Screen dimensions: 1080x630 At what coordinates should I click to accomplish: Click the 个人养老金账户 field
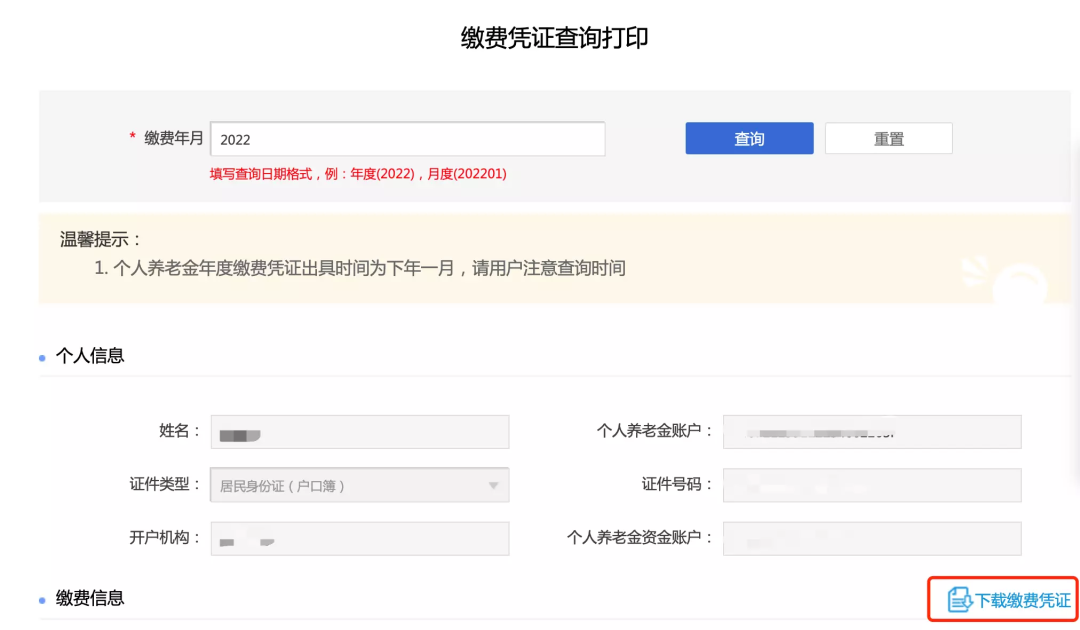(x=871, y=432)
